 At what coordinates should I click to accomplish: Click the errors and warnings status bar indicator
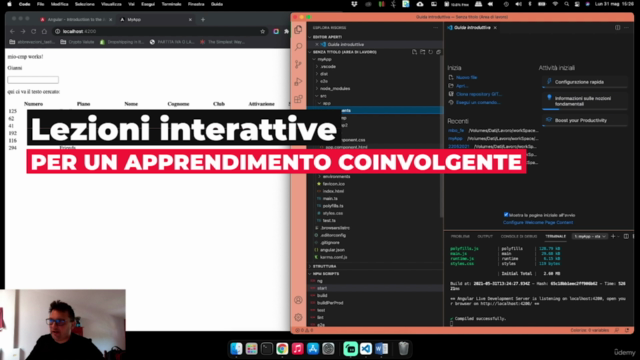[304, 330]
